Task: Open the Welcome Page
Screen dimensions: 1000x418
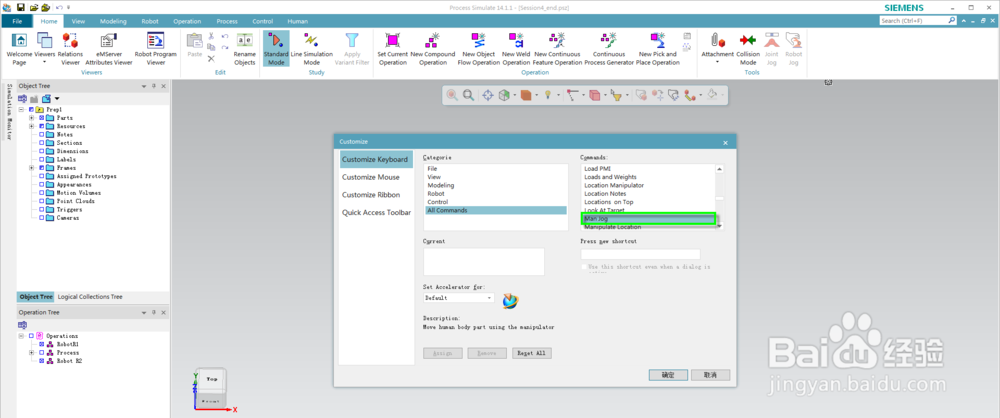Action: [19, 49]
